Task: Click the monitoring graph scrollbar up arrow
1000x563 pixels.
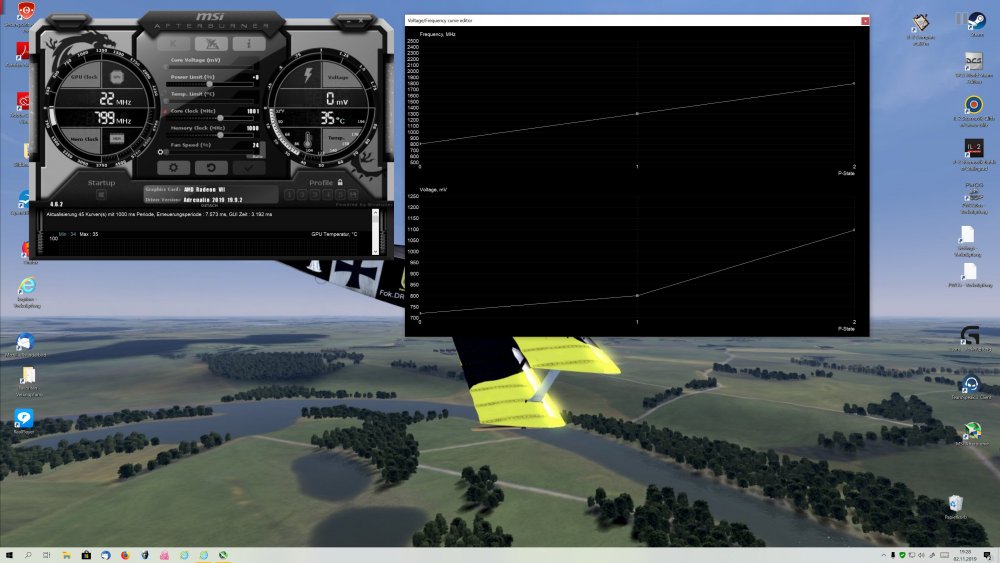Action: 375,212
